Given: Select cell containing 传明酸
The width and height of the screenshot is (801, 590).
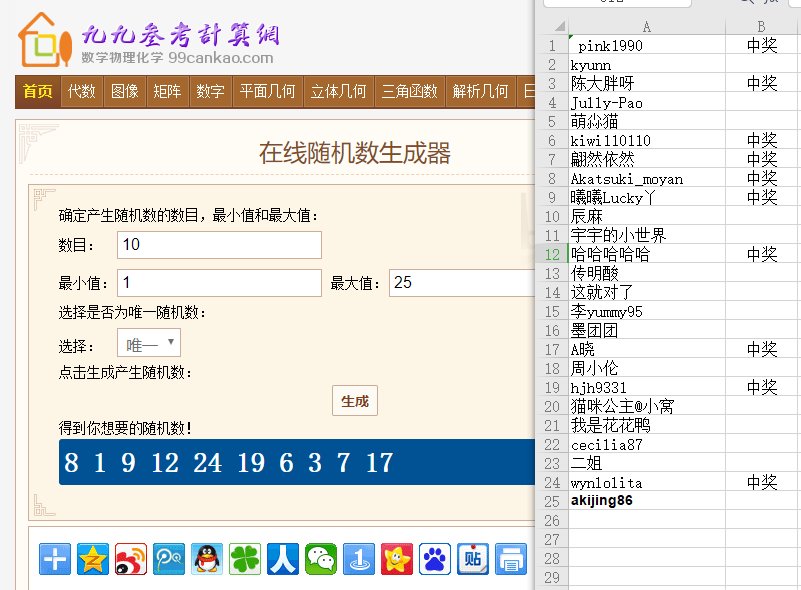Looking at the screenshot, I should [x=647, y=273].
